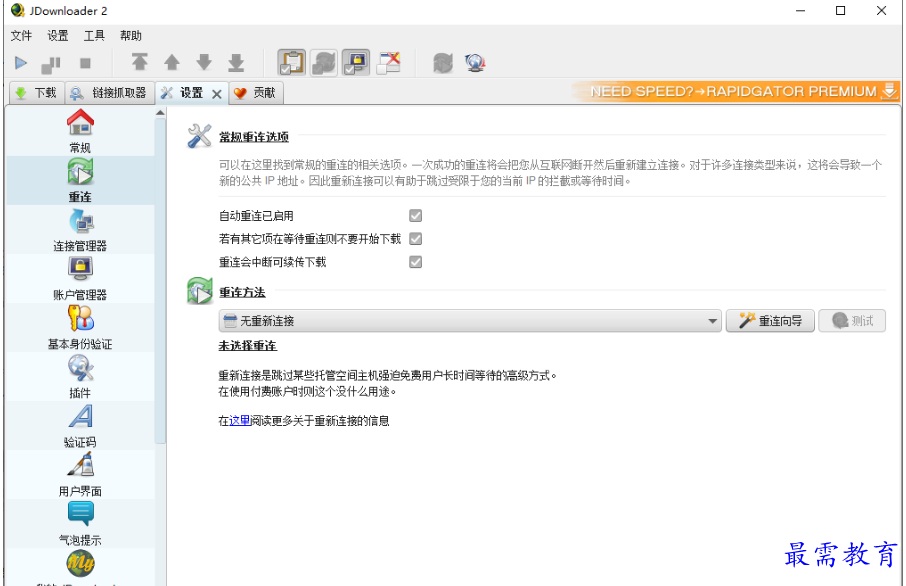The width and height of the screenshot is (906, 586).
Task: Toggle automatic reconnect toolbar icon
Action: 324,62
